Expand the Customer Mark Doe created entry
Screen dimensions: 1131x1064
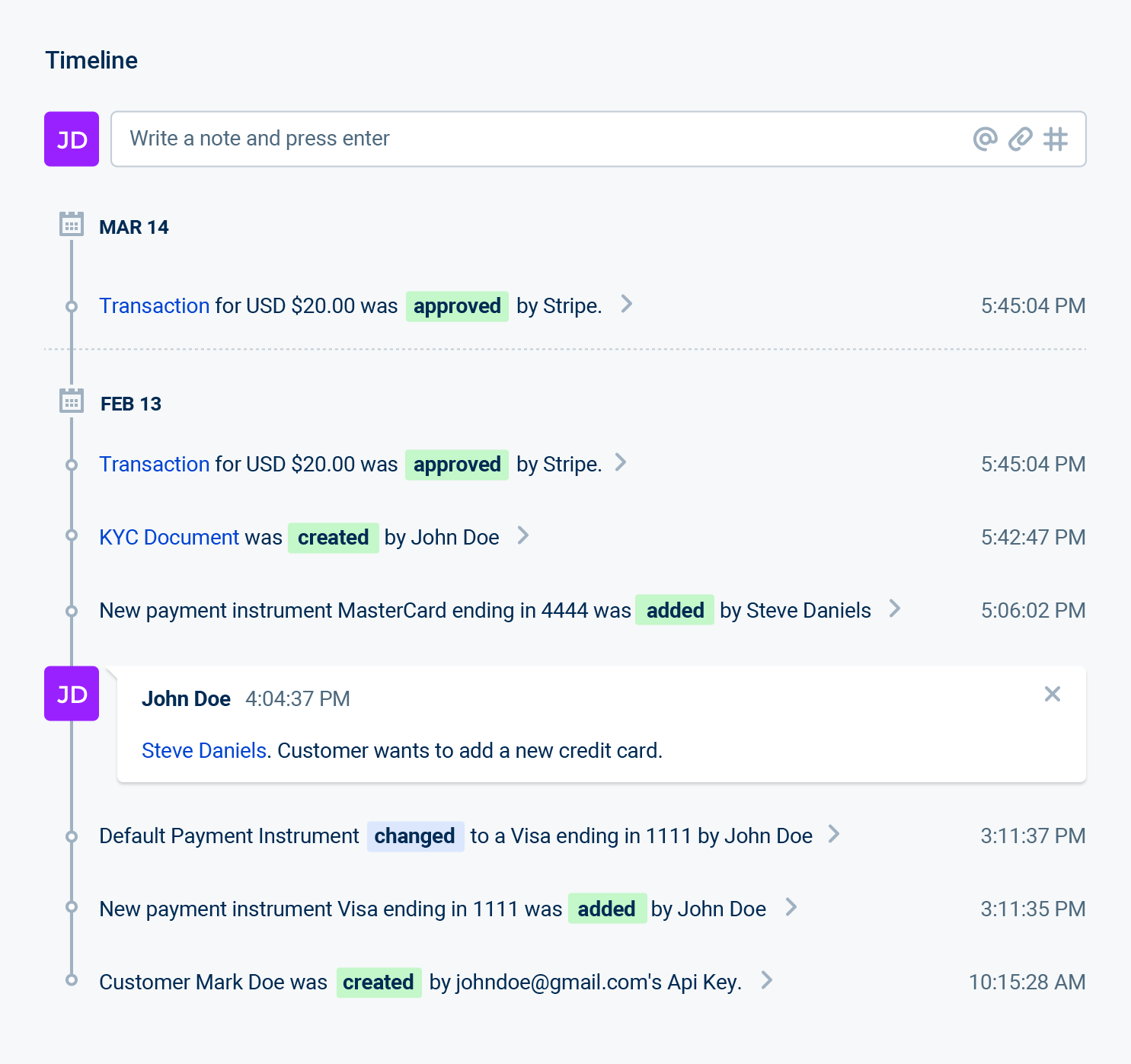click(767, 980)
